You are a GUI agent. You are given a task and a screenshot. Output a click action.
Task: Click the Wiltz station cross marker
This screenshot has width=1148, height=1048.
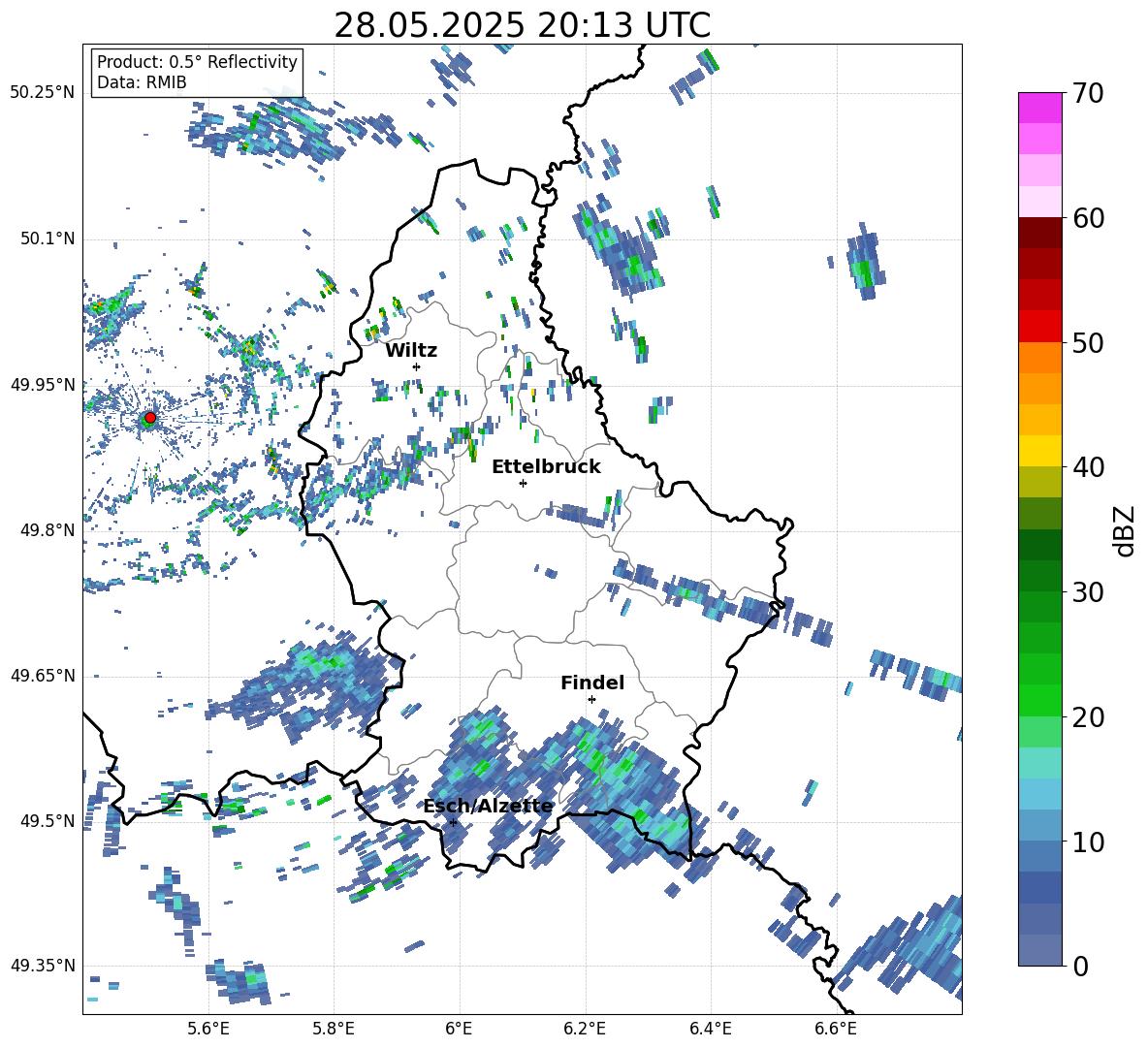click(x=417, y=366)
